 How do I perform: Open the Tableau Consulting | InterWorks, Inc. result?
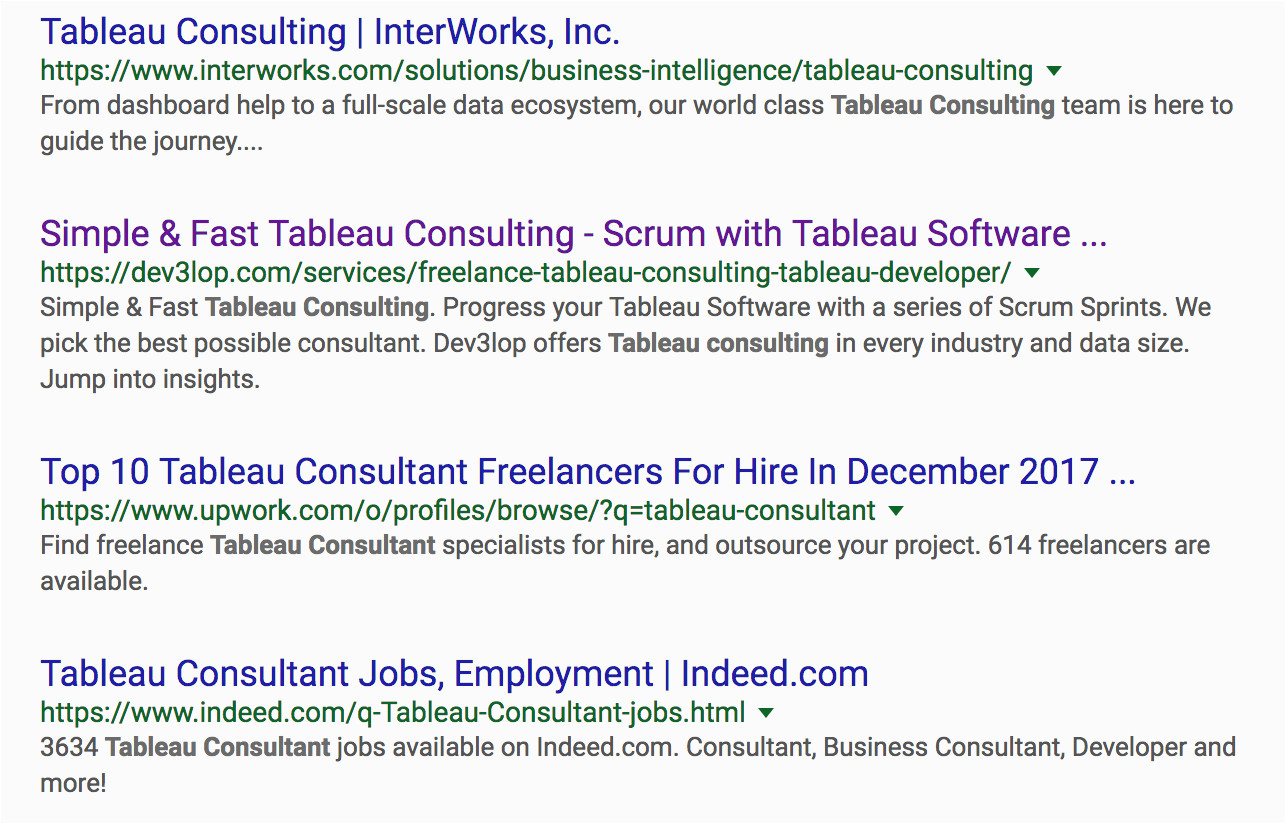[x=330, y=32]
